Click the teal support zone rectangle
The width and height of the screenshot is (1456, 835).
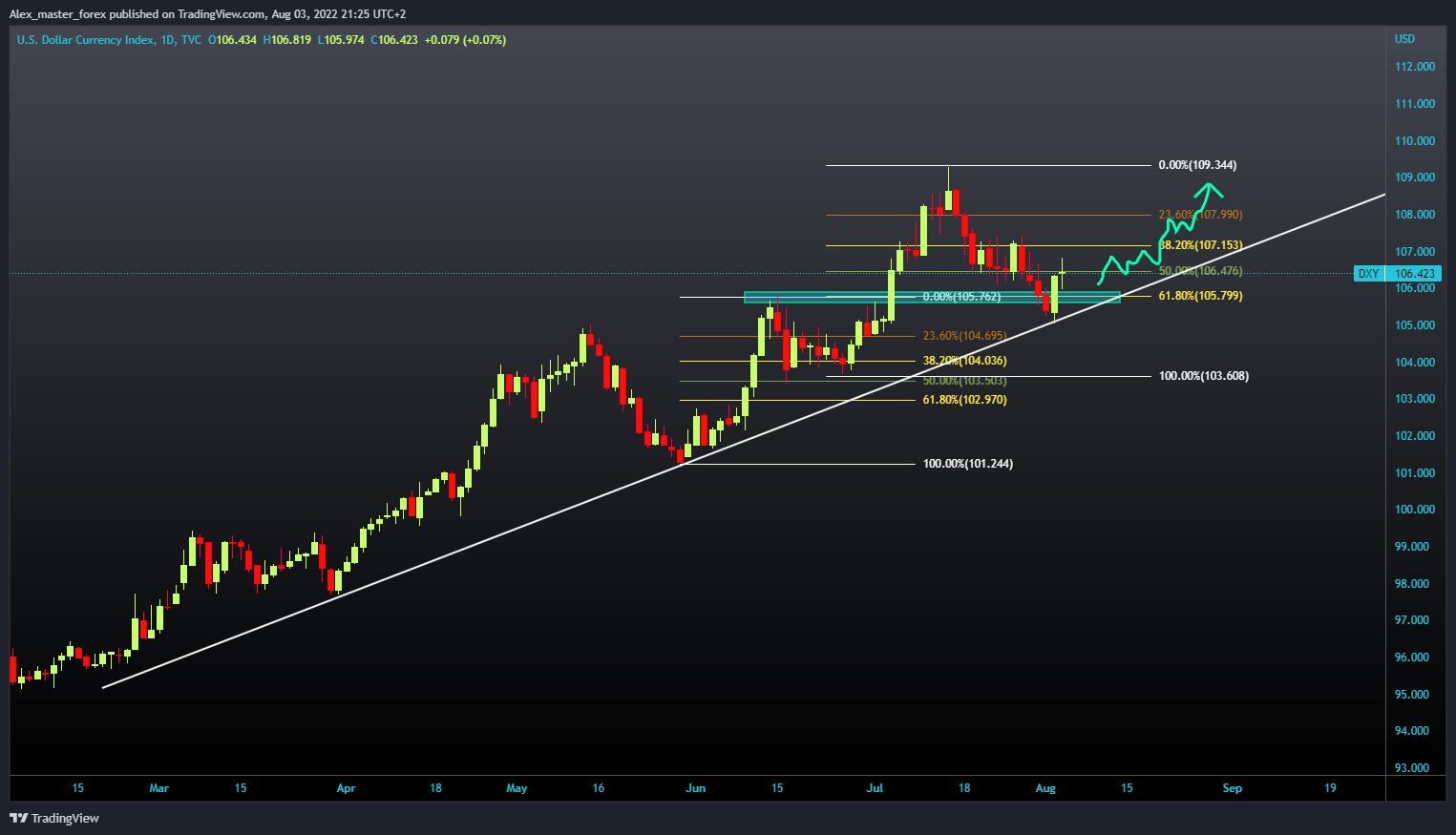point(932,298)
